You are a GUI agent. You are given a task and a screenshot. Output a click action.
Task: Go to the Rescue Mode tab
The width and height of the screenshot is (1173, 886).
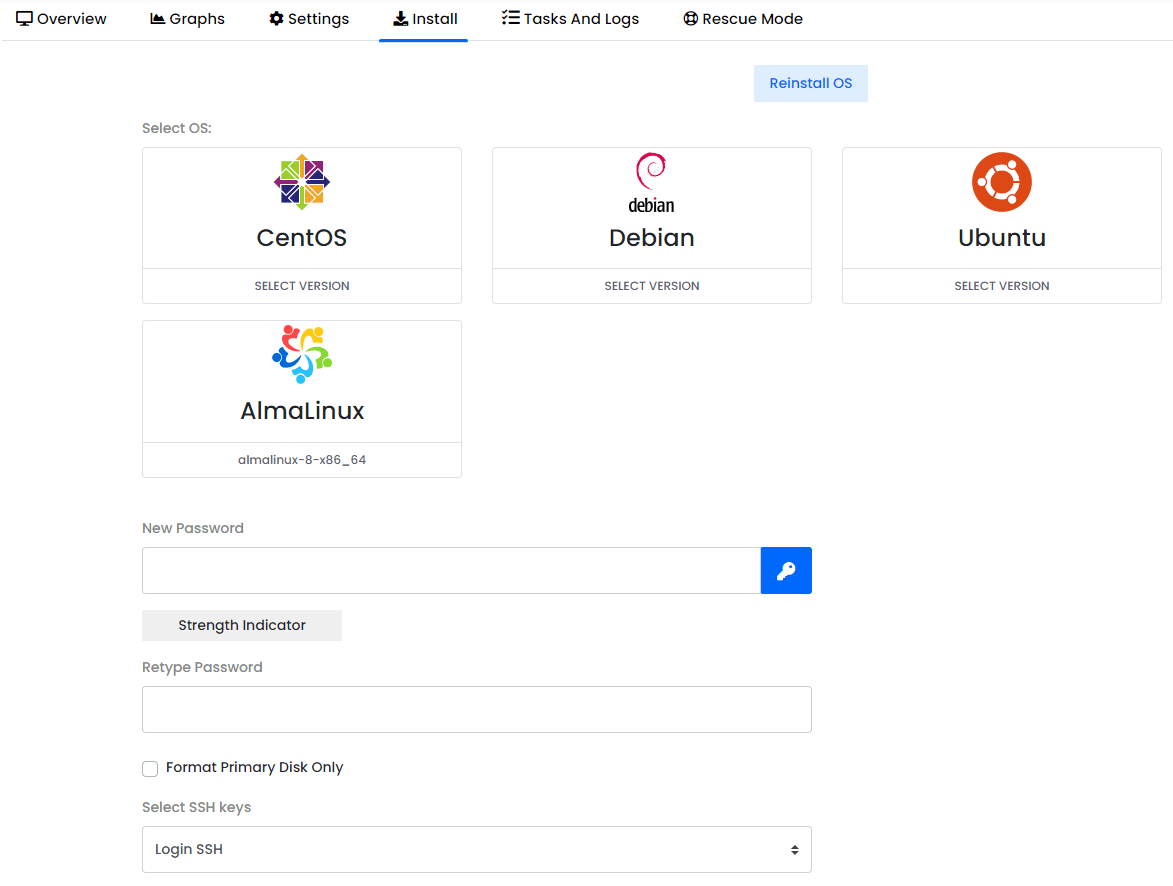743,19
